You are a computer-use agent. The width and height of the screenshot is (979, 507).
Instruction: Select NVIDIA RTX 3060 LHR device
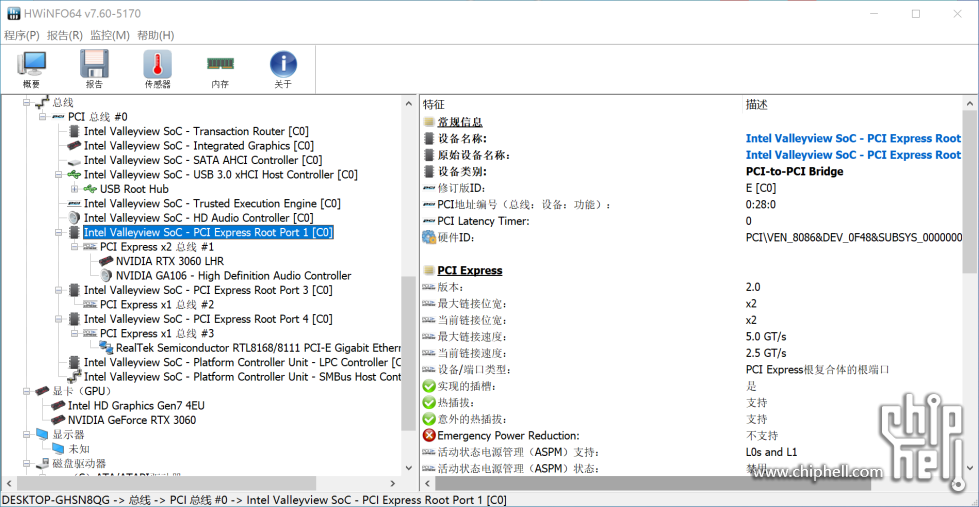tap(170, 261)
